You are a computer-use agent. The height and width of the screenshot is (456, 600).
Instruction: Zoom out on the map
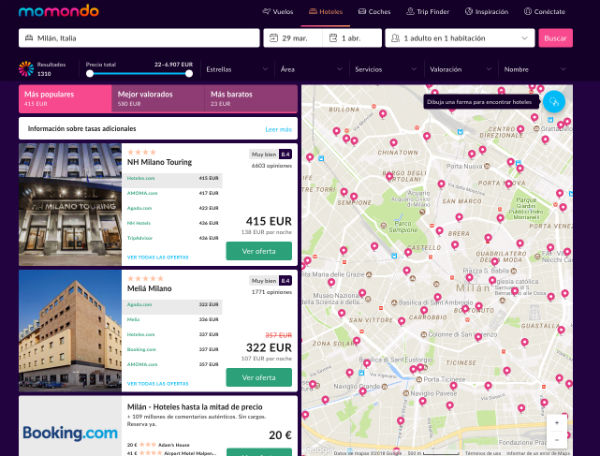pyautogui.click(x=556, y=440)
